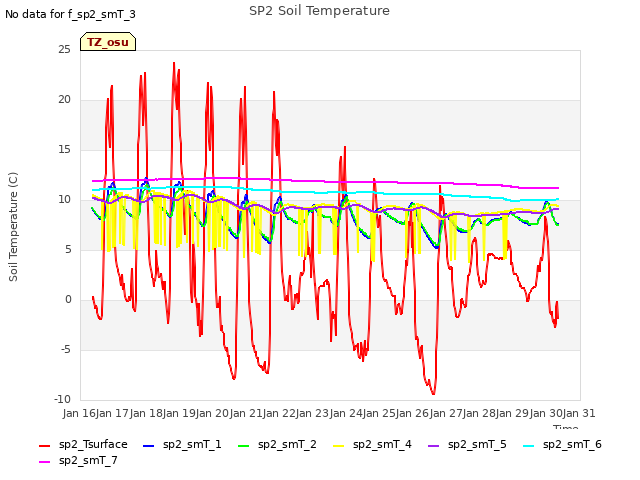Viewport: 640px width, 480px height.
Task: Click the 0 y-axis tick label
Action: (x=68, y=300)
